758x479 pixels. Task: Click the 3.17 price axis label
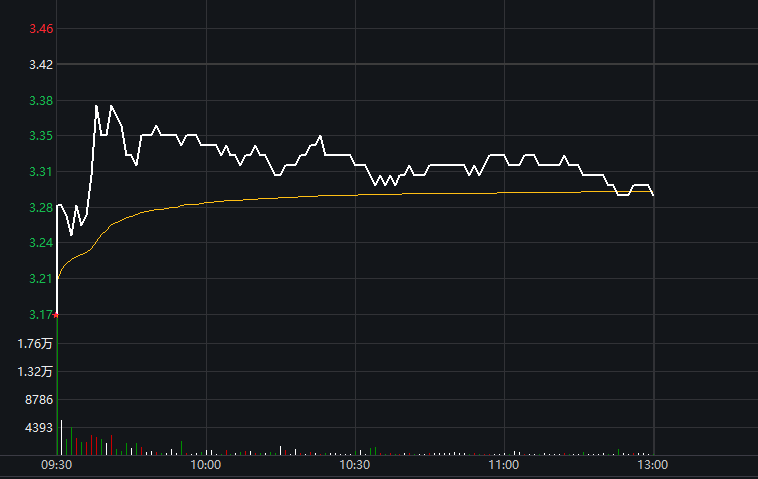pos(41,315)
